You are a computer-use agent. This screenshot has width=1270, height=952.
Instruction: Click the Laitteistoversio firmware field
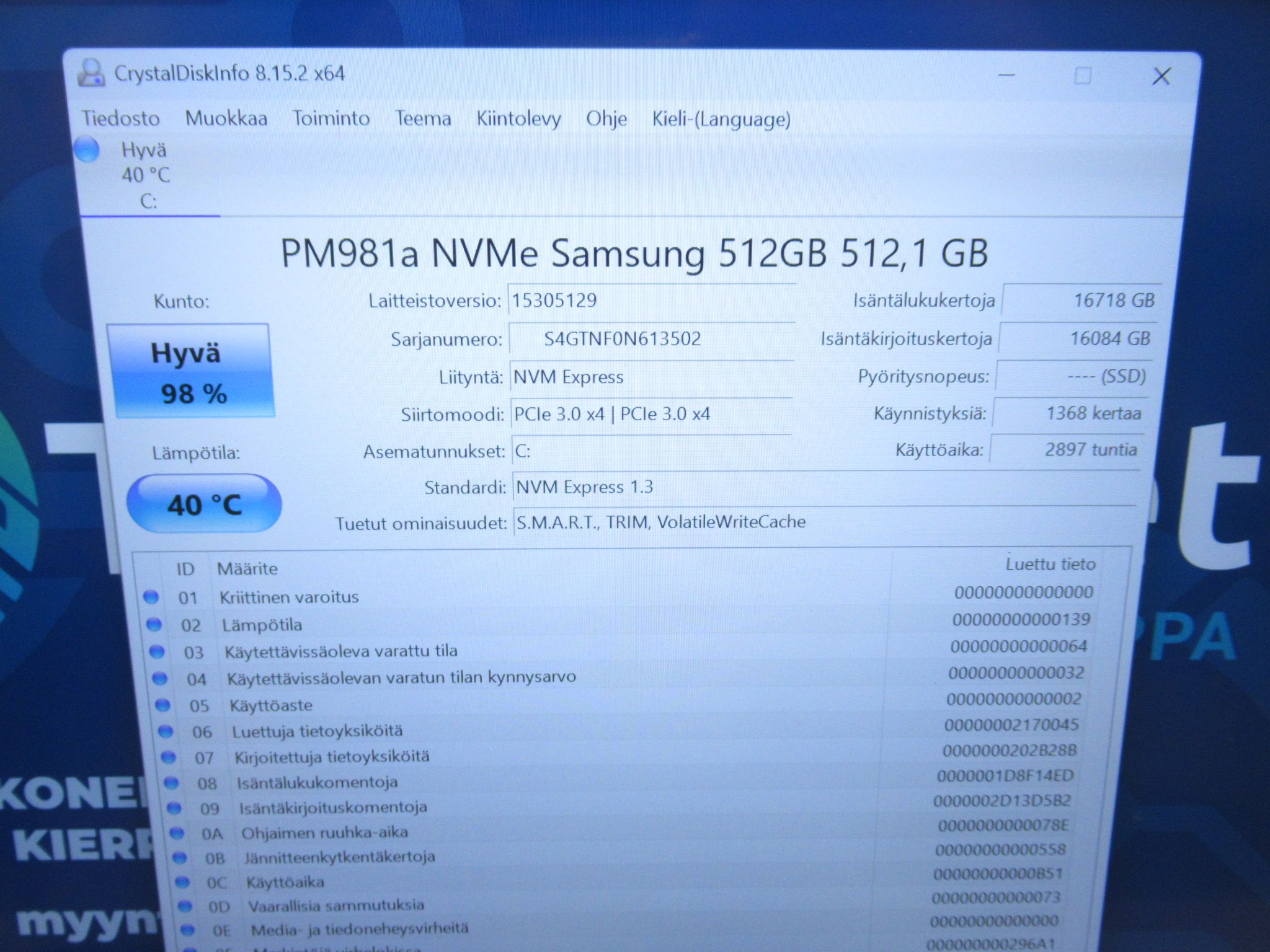tap(652, 301)
